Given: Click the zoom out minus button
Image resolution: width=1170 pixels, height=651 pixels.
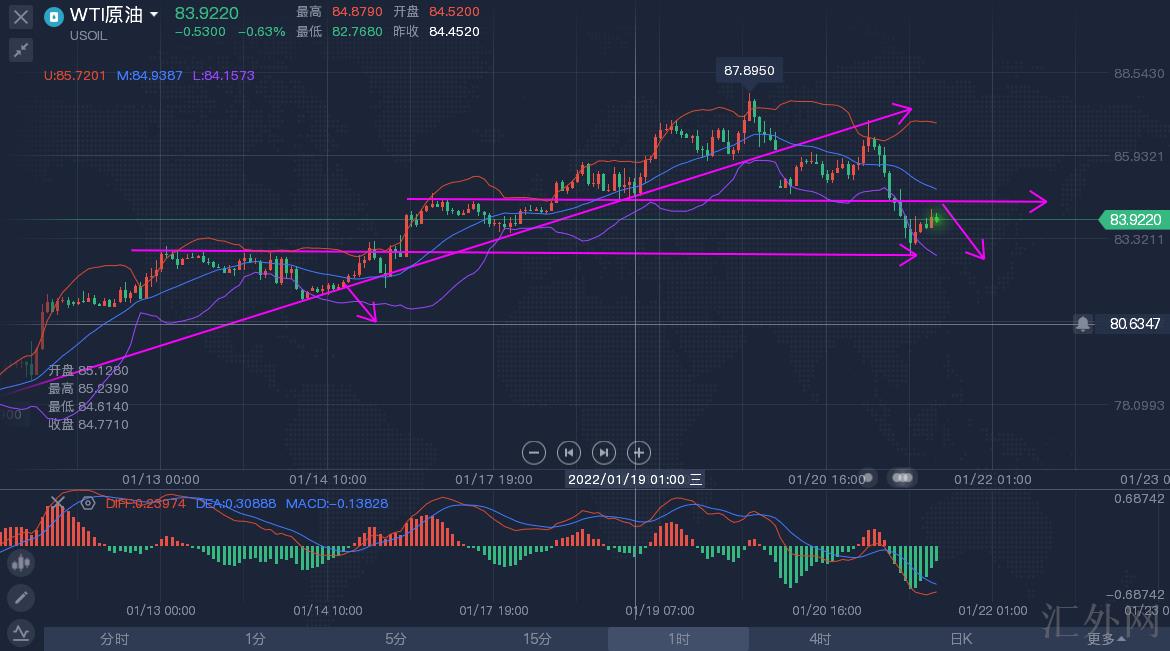Looking at the screenshot, I should 534,452.
